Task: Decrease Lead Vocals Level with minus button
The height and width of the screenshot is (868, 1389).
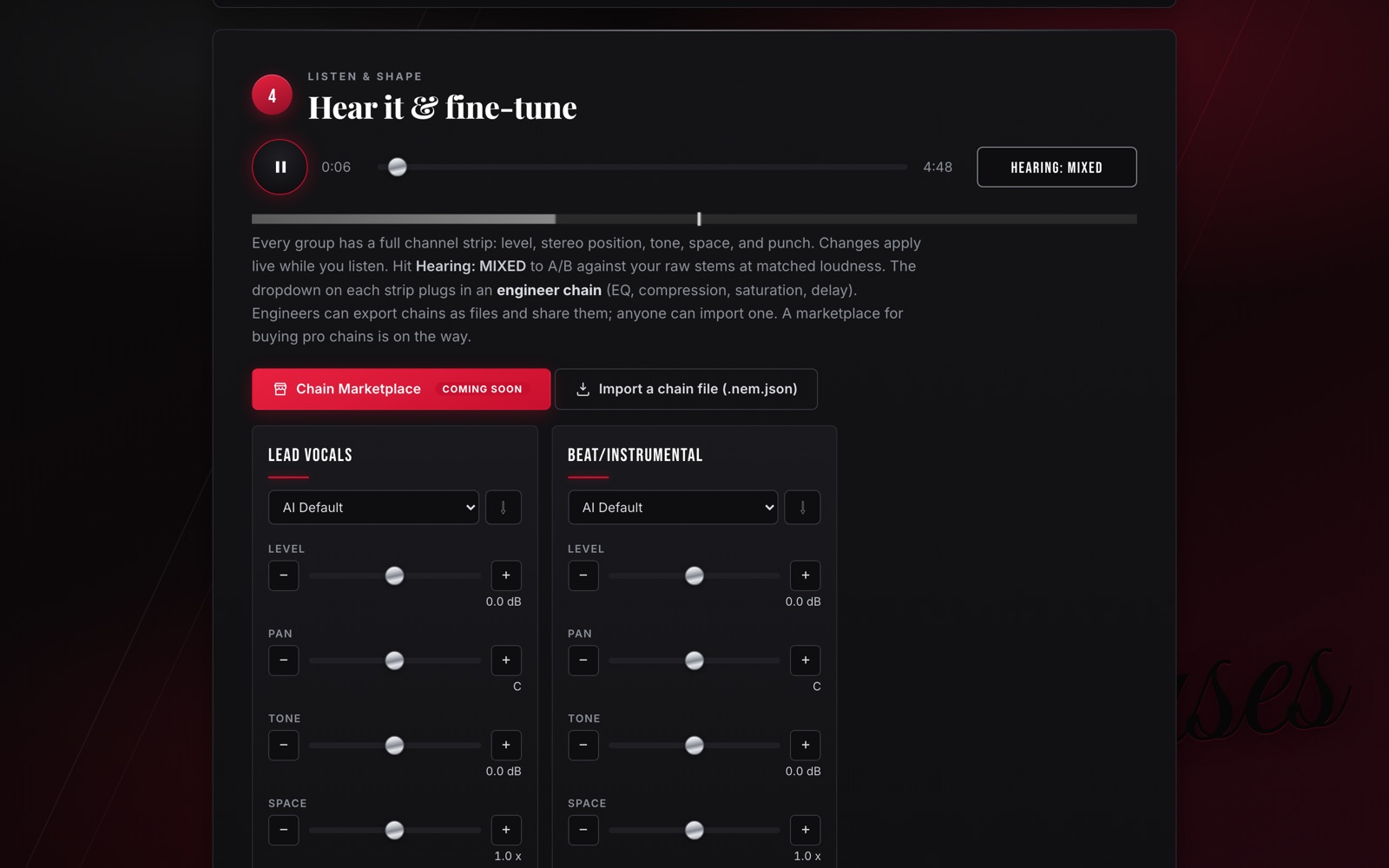Action: [284, 575]
